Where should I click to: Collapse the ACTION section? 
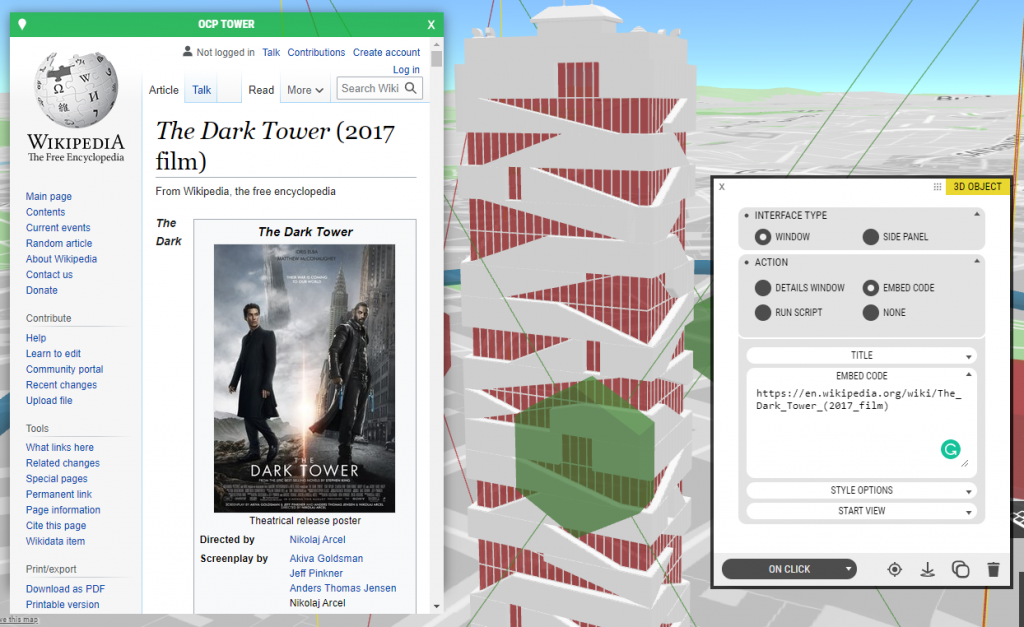tap(977, 261)
